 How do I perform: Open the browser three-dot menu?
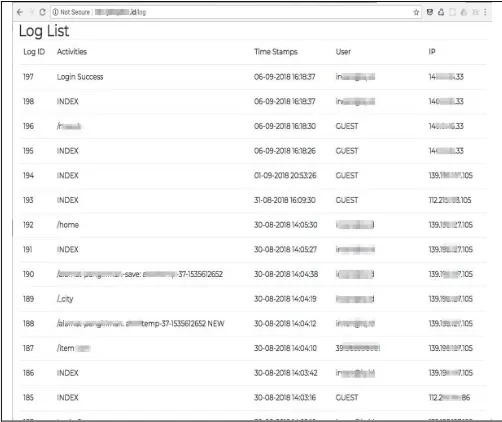click(485, 12)
